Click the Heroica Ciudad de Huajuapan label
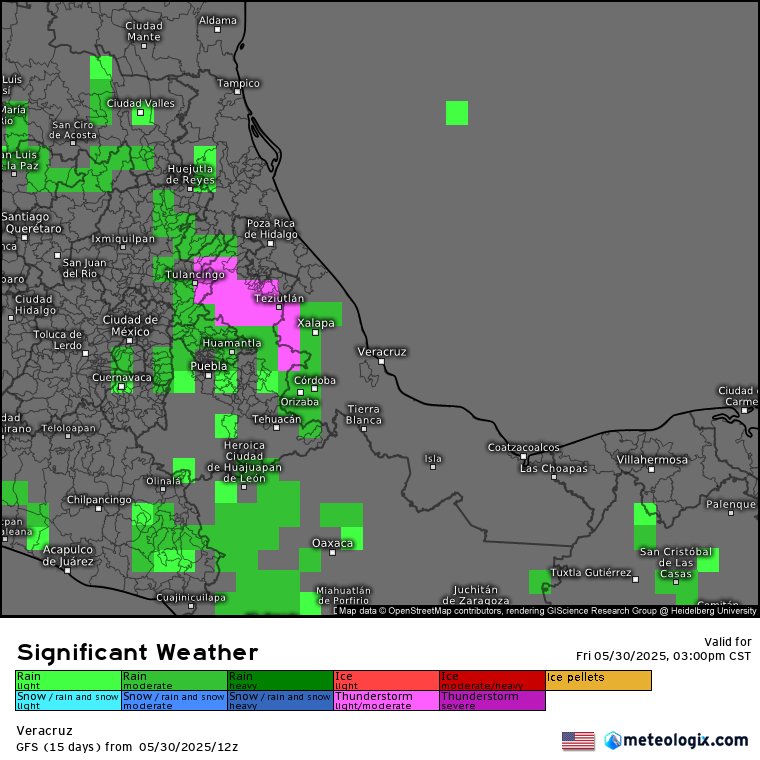Screen dimensions: 760x760 tap(244, 461)
